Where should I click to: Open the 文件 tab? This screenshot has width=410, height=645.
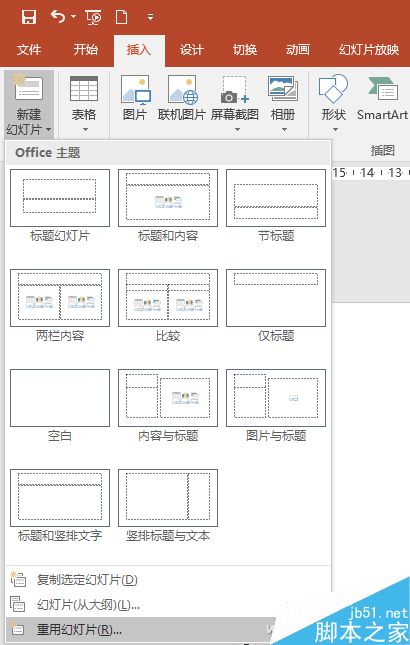(x=29, y=50)
